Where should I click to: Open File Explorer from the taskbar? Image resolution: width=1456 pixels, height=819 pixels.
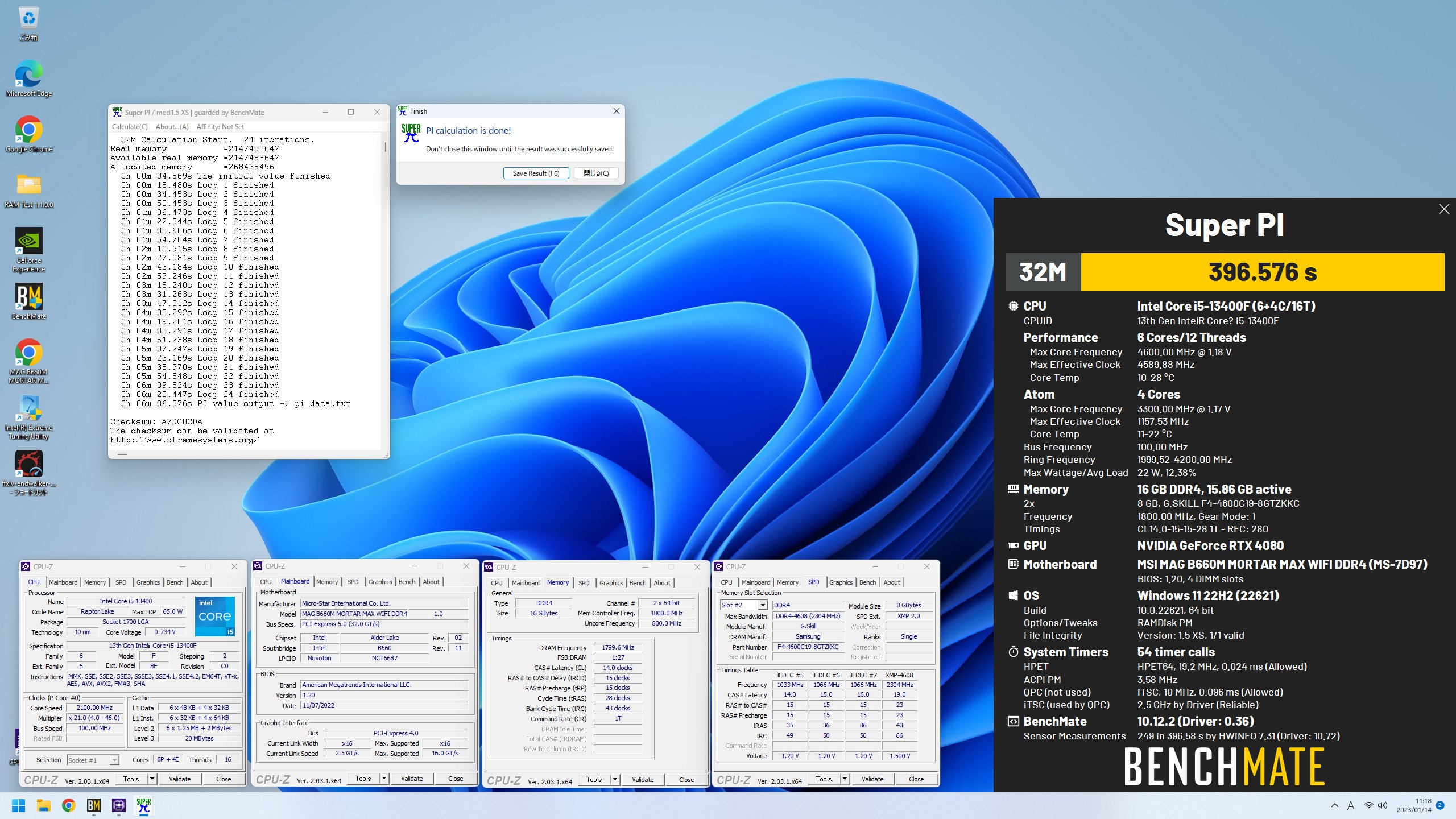[x=43, y=805]
